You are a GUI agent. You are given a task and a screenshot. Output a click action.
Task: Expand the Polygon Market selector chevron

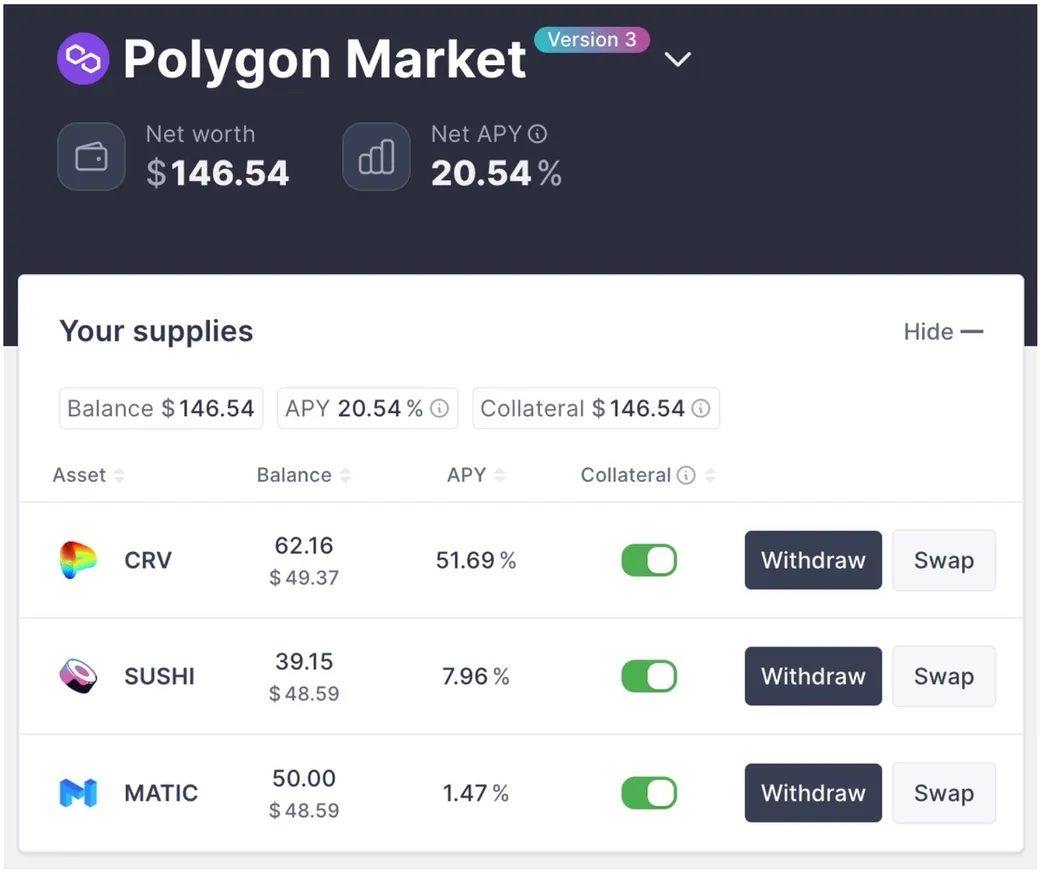click(x=678, y=60)
